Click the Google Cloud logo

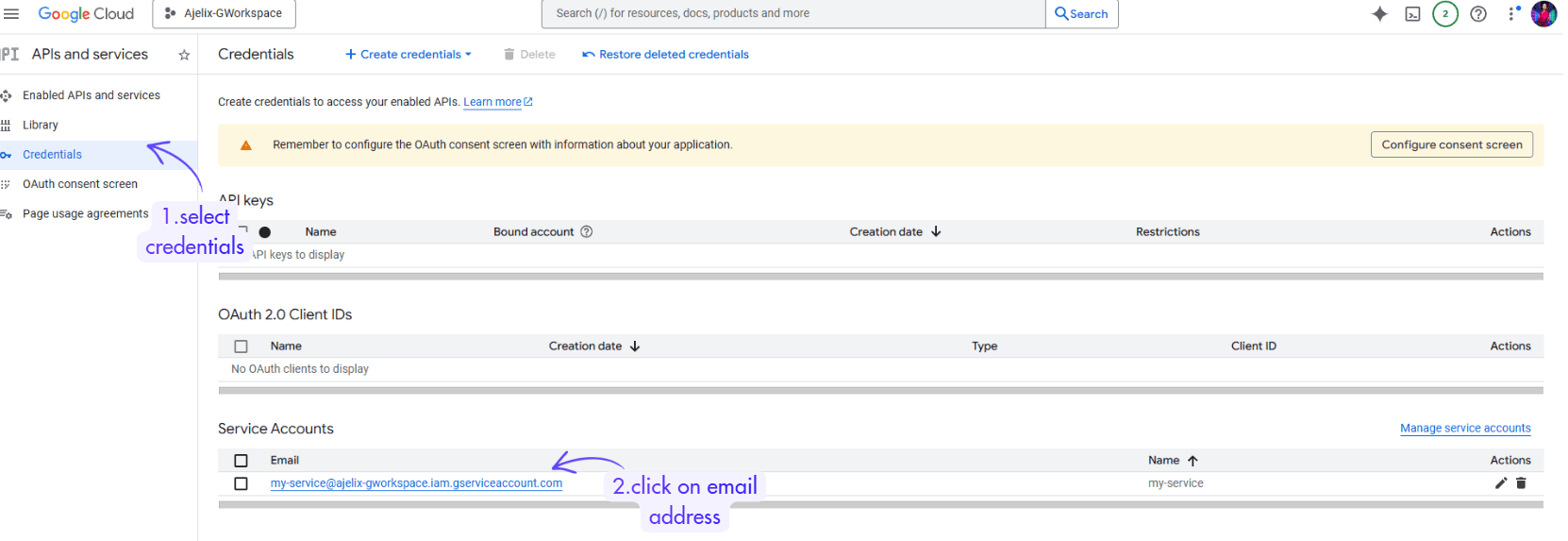click(86, 13)
